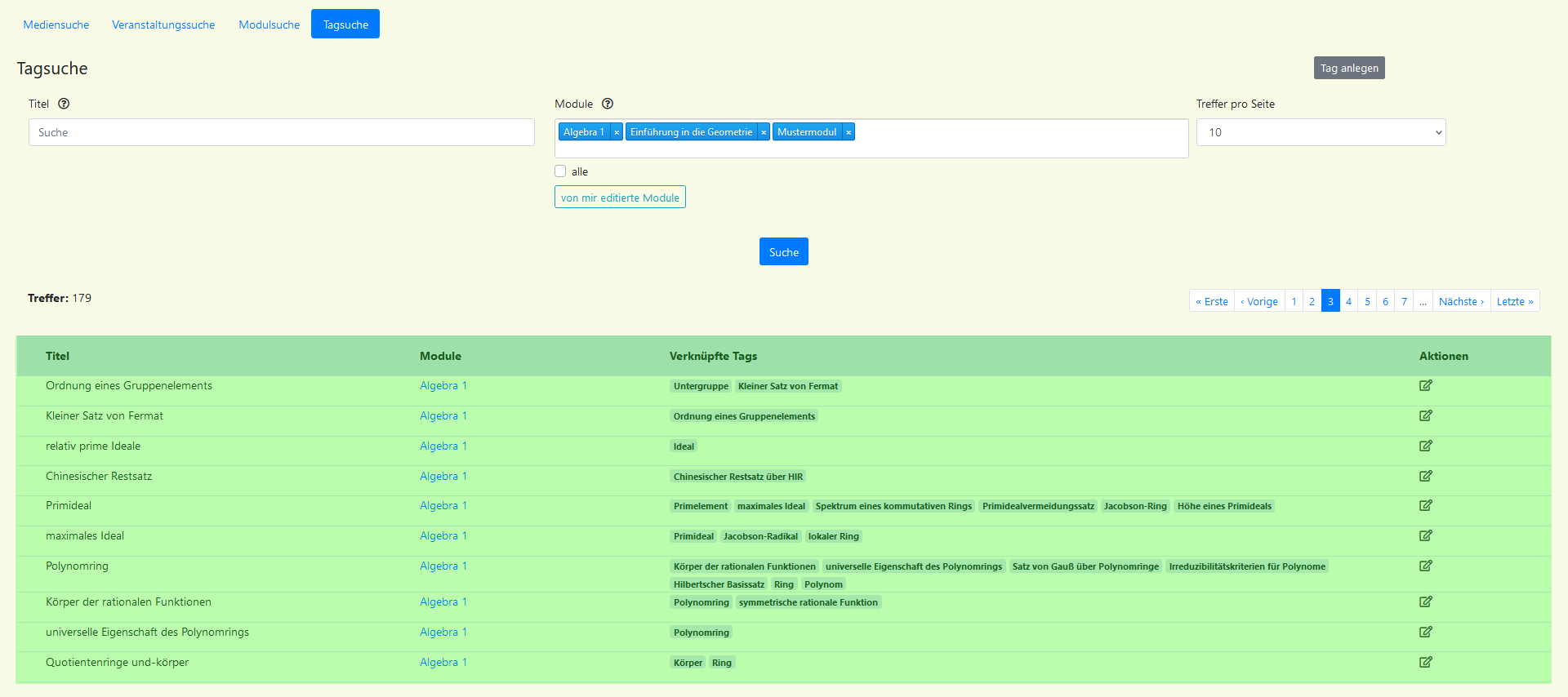The image size is (1568, 697).
Task: Open the Treffer pro Seite dropdown
Action: point(1321,132)
